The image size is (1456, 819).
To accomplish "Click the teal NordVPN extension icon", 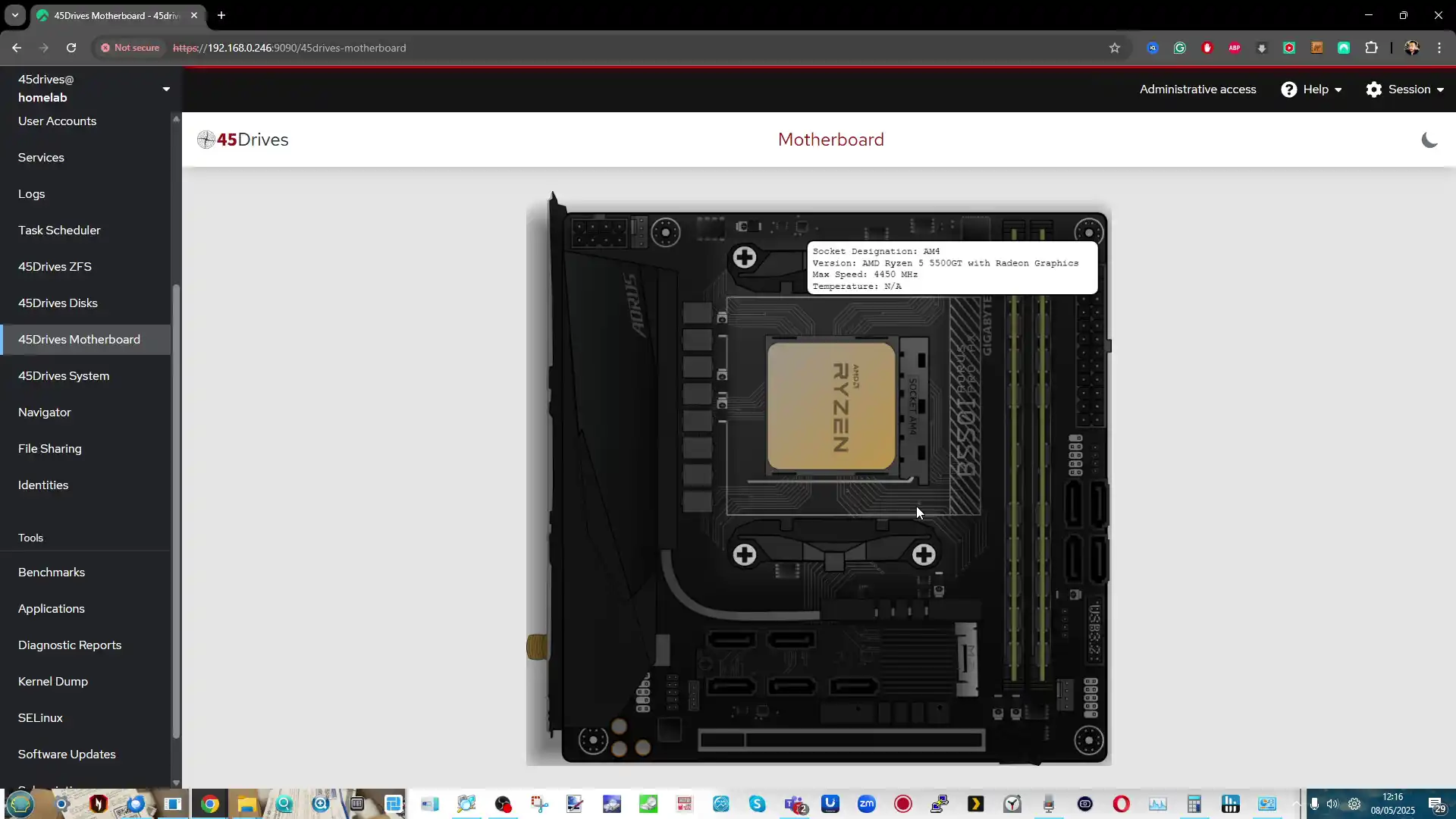I will point(1343,48).
